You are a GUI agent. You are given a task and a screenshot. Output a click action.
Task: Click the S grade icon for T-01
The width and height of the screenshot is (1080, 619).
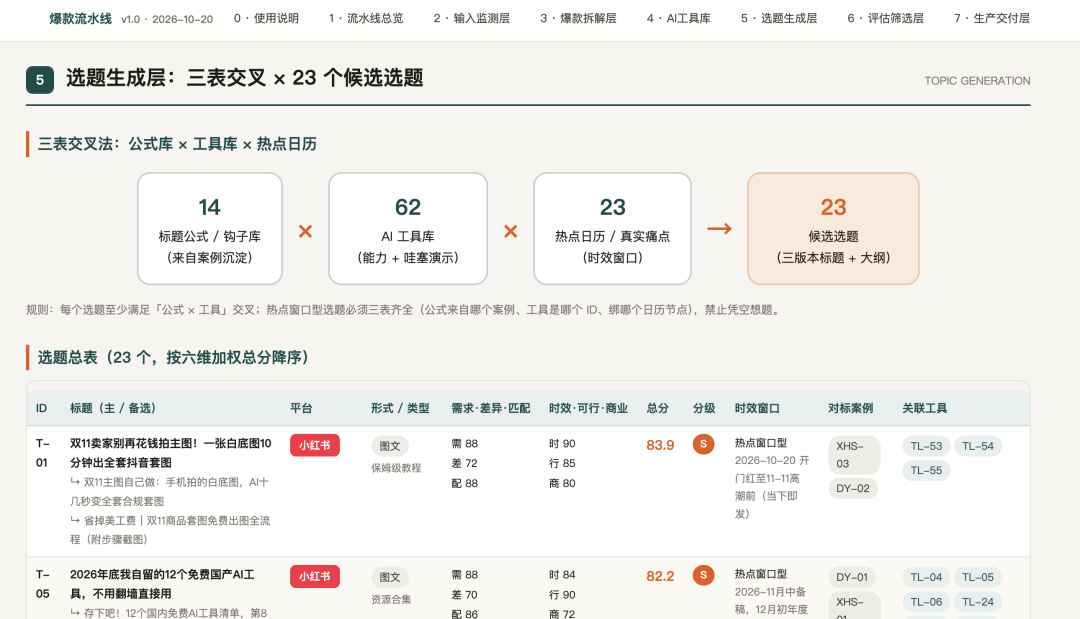tap(703, 444)
